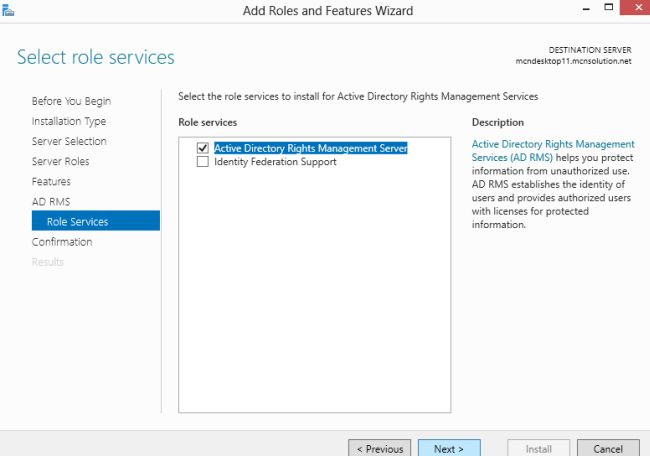
Task: Go to the Confirmation step
Action: [x=62, y=241]
